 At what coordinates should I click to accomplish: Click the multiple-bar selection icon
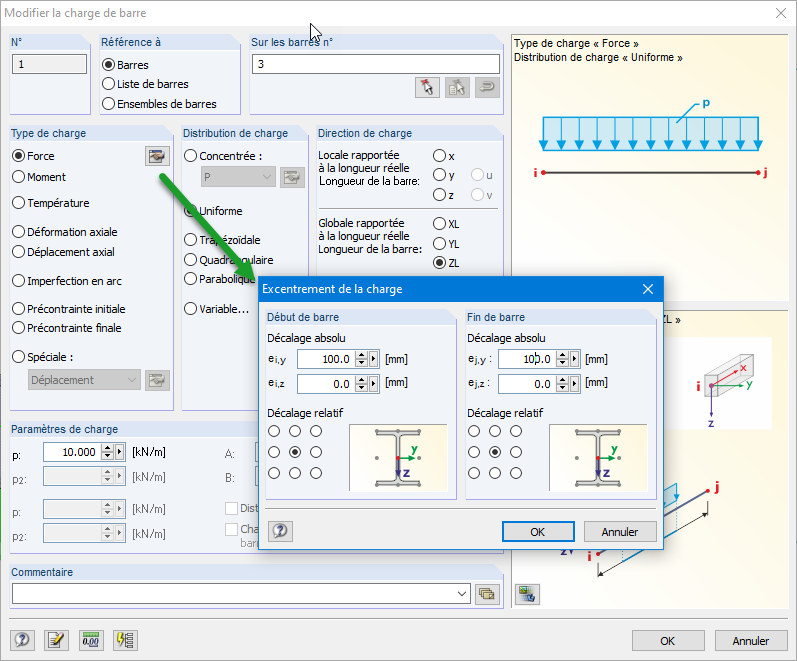457,87
